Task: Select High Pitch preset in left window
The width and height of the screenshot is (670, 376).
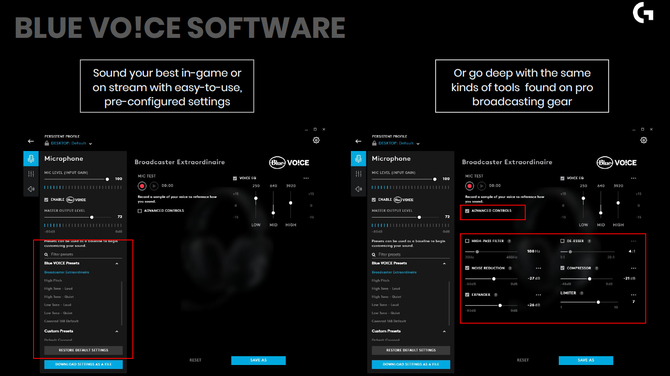Action: point(53,280)
